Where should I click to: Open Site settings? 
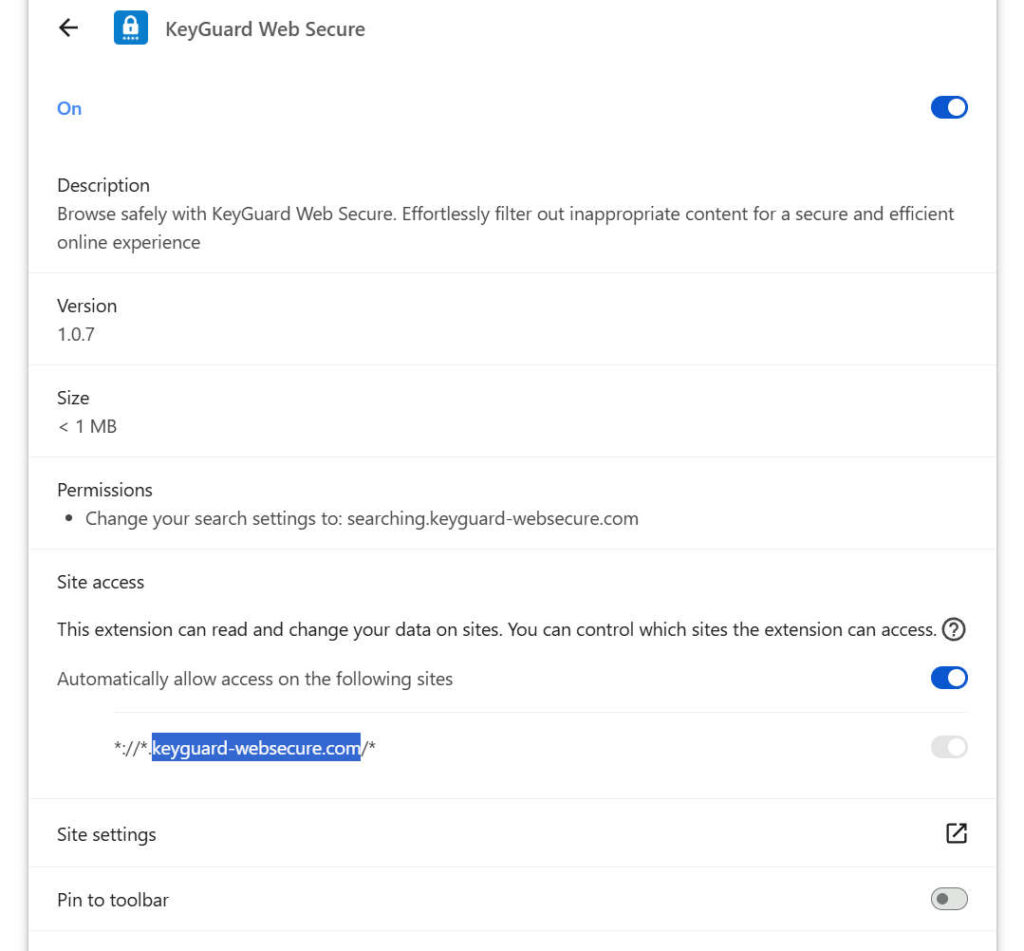105,833
